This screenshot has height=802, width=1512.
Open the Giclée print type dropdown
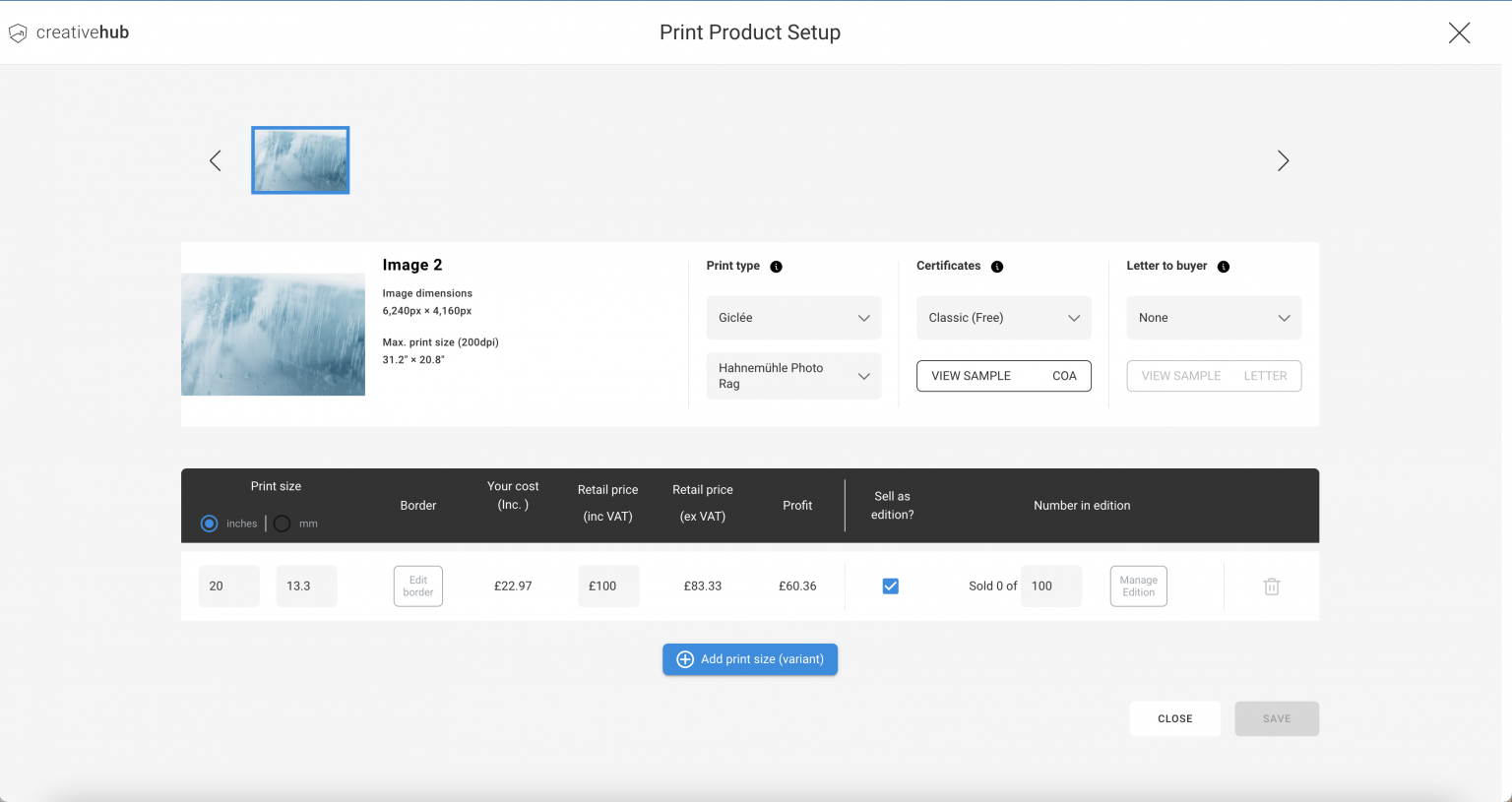tap(793, 318)
